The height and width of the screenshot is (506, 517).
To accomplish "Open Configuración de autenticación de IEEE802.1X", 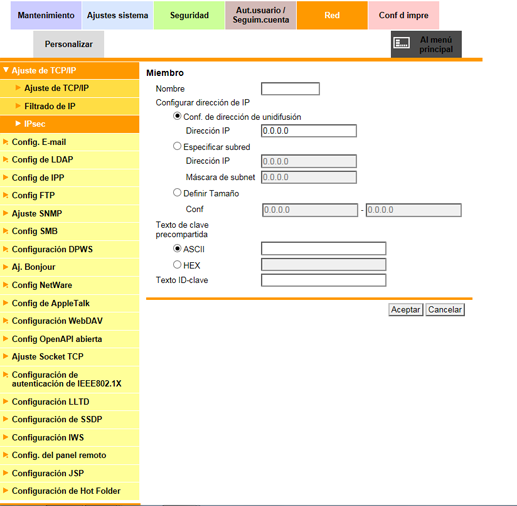I will (70, 379).
